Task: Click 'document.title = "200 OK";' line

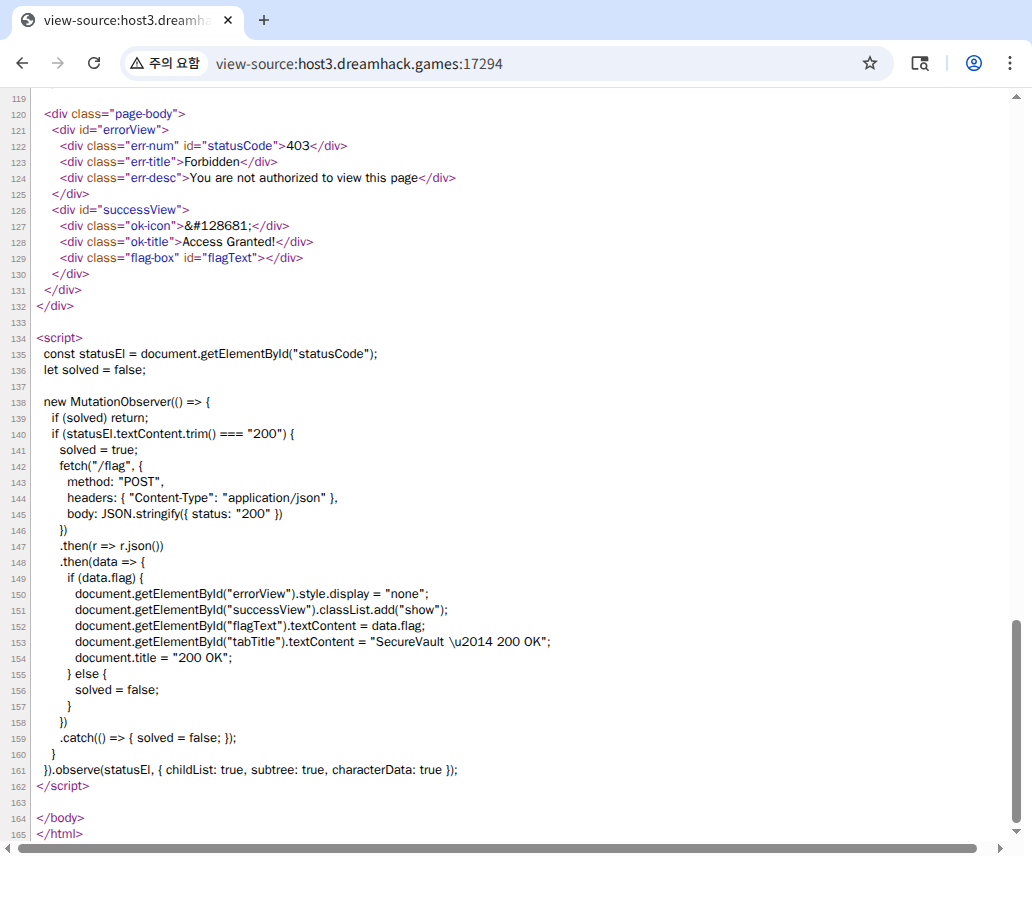Action: tap(153, 658)
